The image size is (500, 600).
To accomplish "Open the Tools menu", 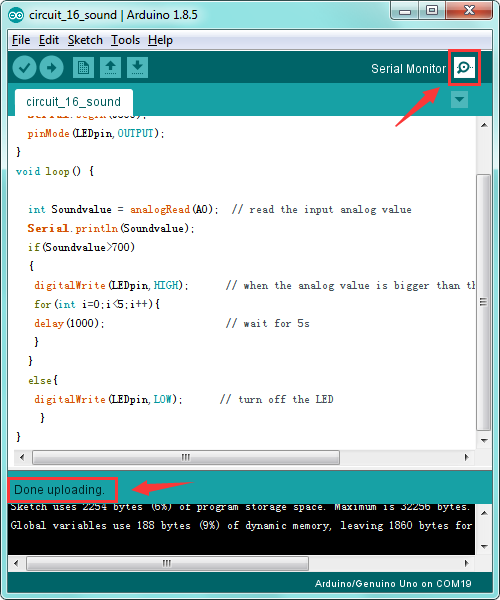I will pyautogui.click(x=125, y=40).
